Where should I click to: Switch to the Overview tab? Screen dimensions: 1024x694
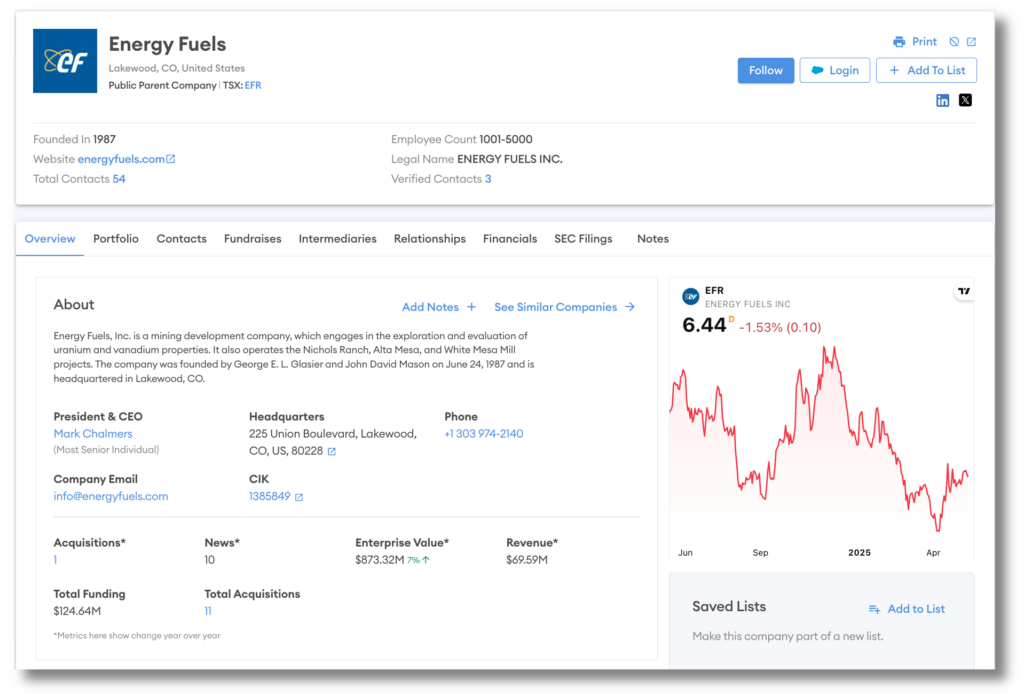point(50,239)
